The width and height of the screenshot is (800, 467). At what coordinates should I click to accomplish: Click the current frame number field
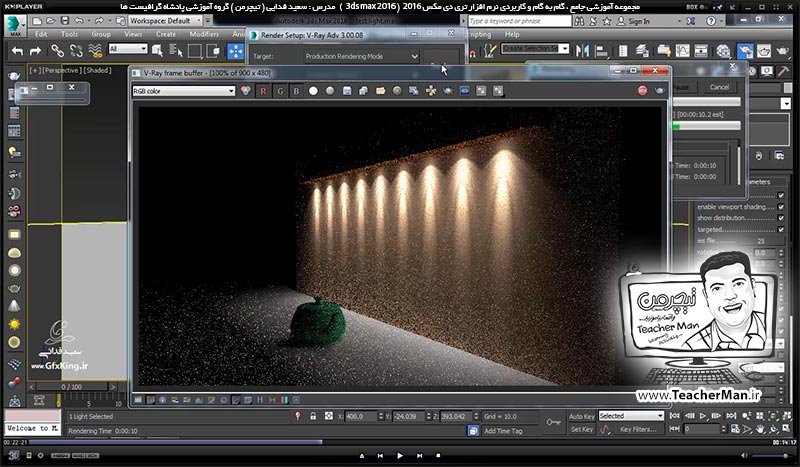703,429
